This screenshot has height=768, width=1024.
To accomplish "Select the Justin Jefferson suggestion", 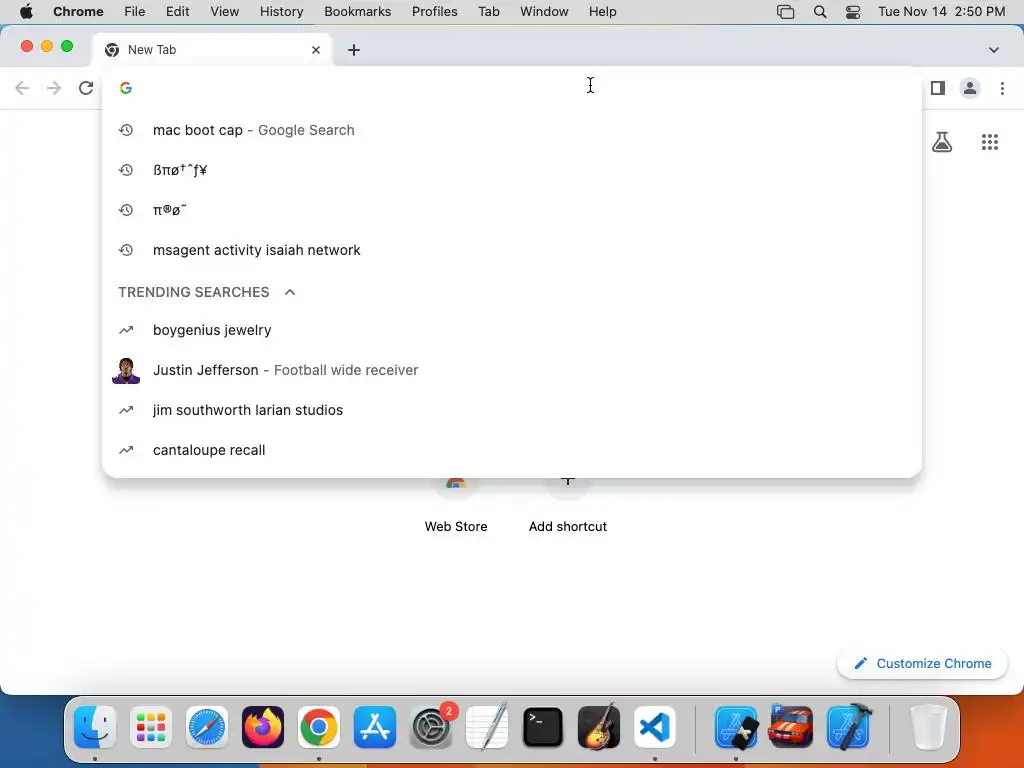I will [x=512, y=370].
